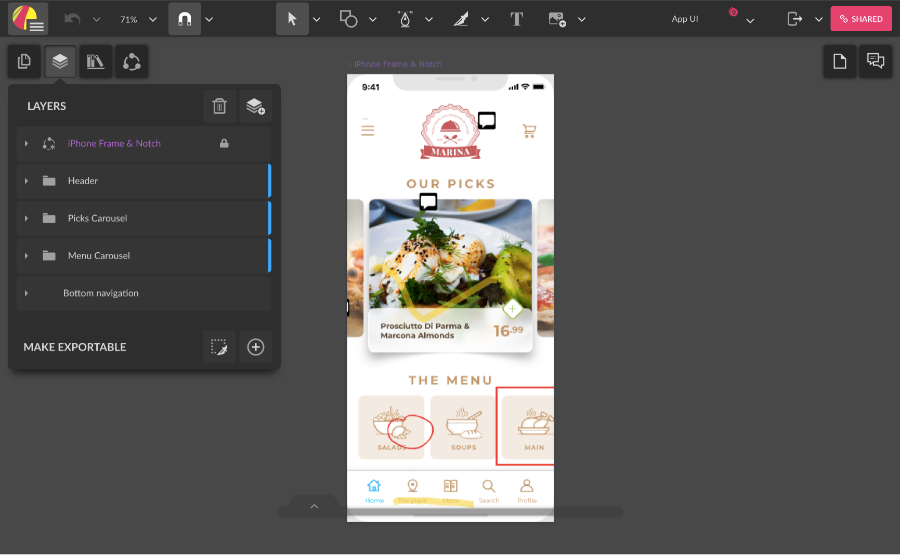Screen dimensions: 900x555
Task: Click the Menu Carousel layer's blue color bar
Action: (269, 256)
